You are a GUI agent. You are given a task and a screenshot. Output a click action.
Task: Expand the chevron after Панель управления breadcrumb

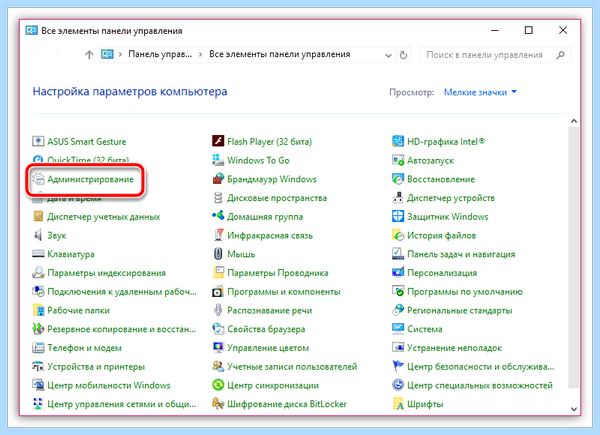(201, 55)
